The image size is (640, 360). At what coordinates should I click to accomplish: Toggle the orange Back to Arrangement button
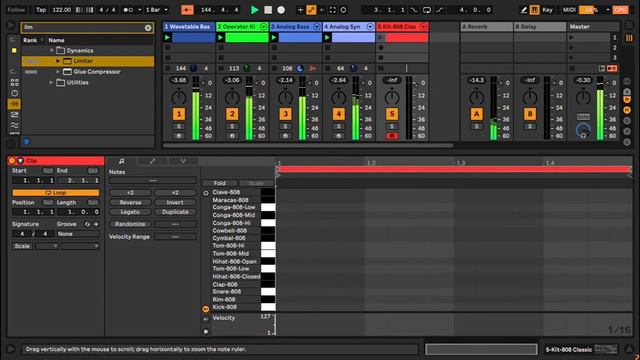tap(187, 10)
